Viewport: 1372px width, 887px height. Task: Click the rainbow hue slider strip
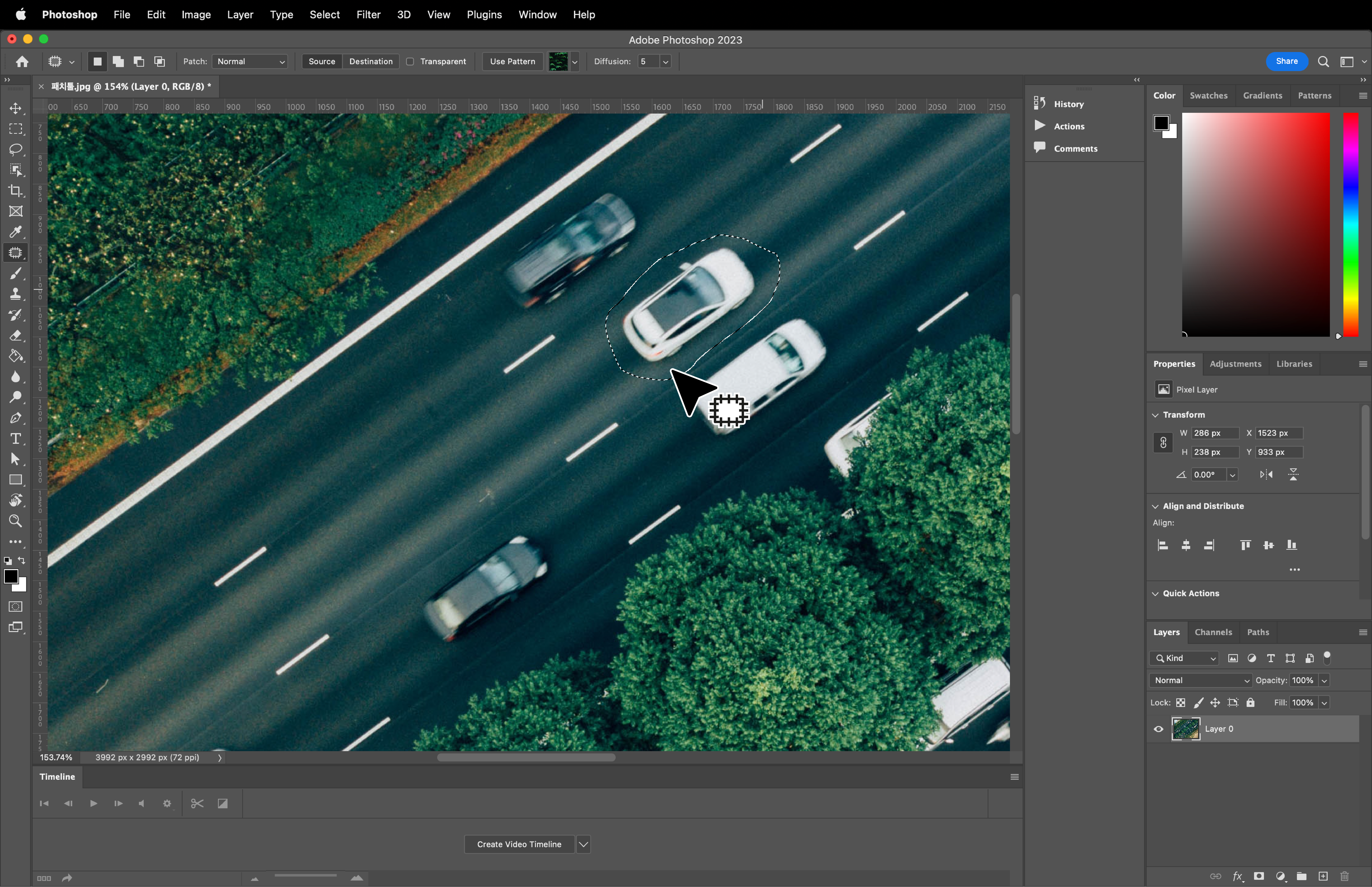point(1351,225)
